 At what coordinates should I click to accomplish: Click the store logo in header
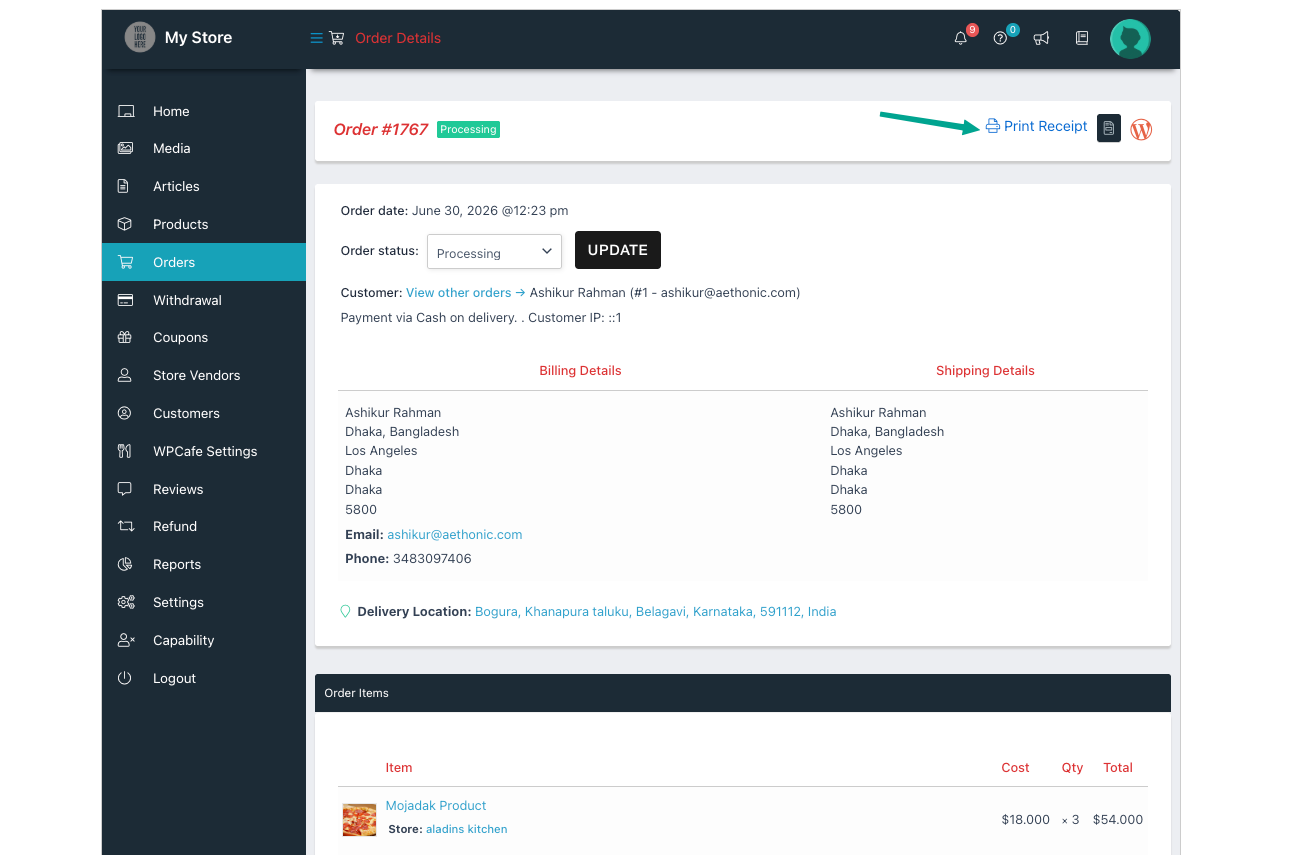(140, 37)
